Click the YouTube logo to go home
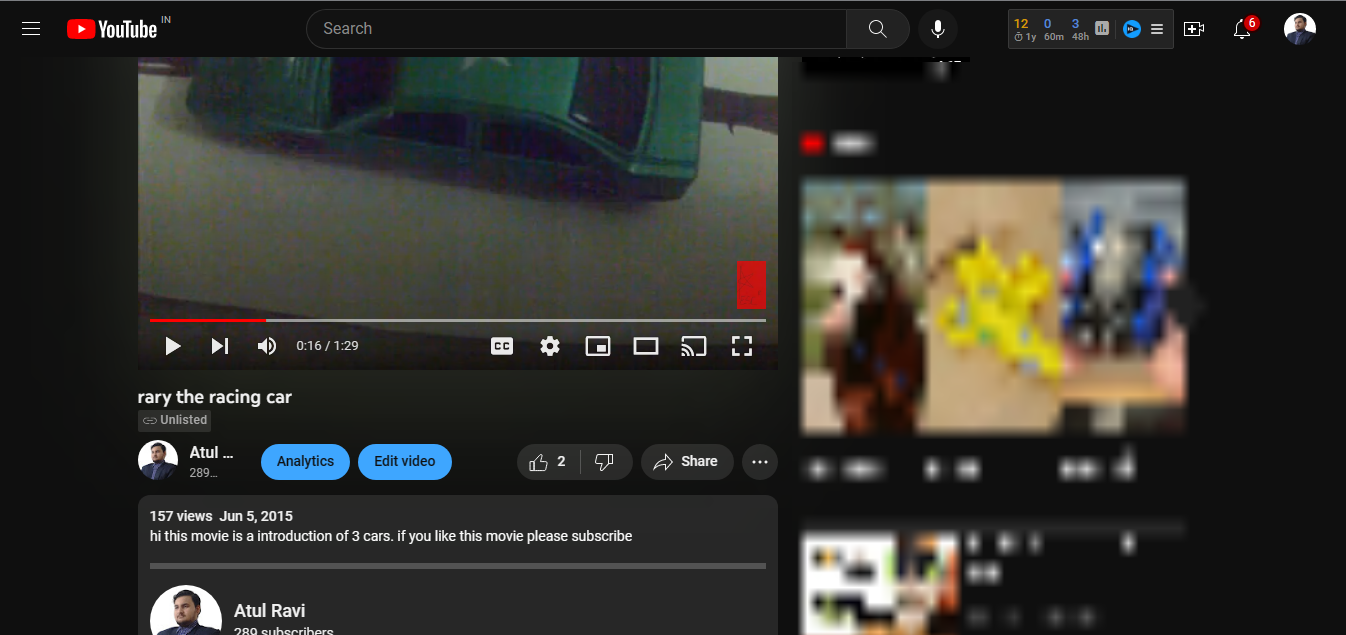 coord(112,29)
